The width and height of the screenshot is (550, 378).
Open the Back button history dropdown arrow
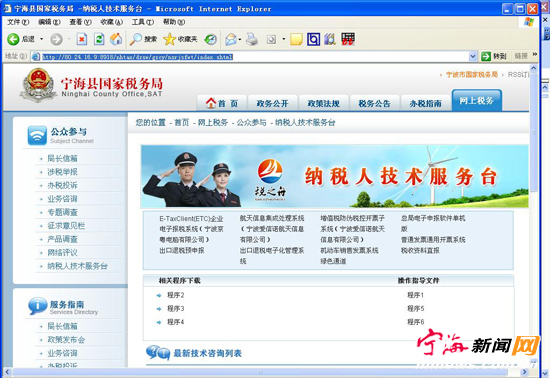[41, 39]
